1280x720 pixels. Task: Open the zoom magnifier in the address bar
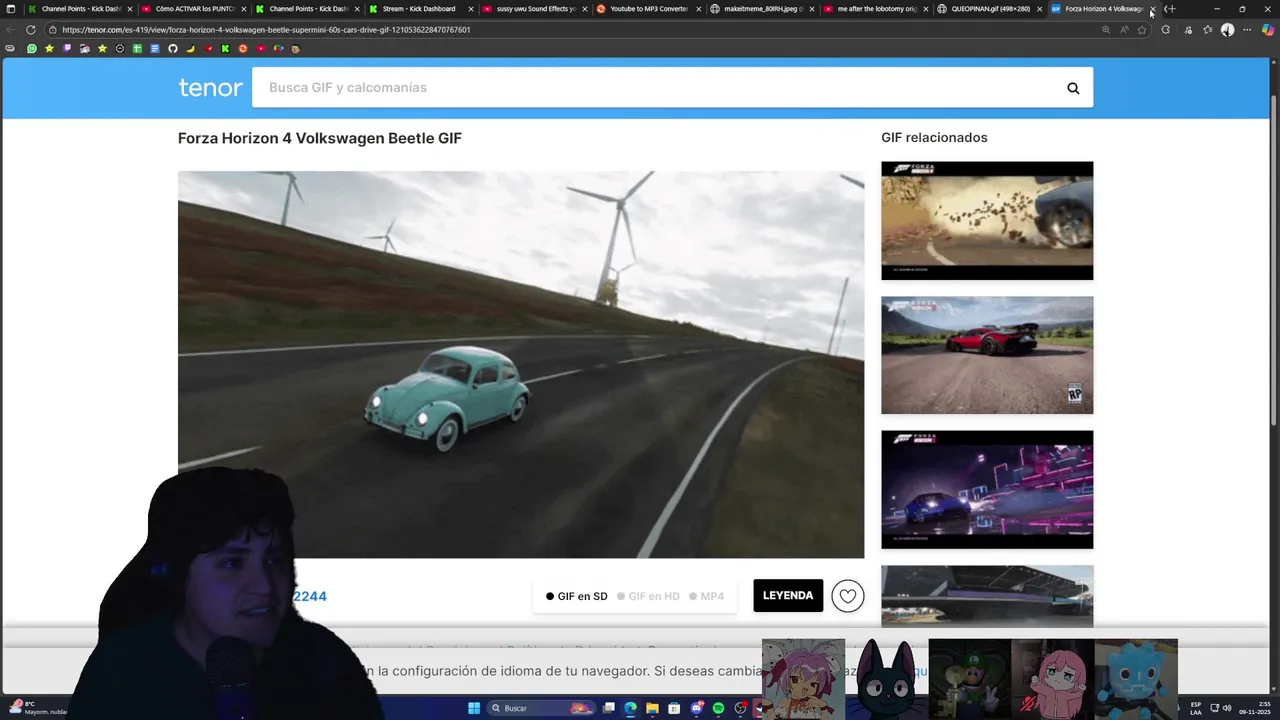(1106, 30)
